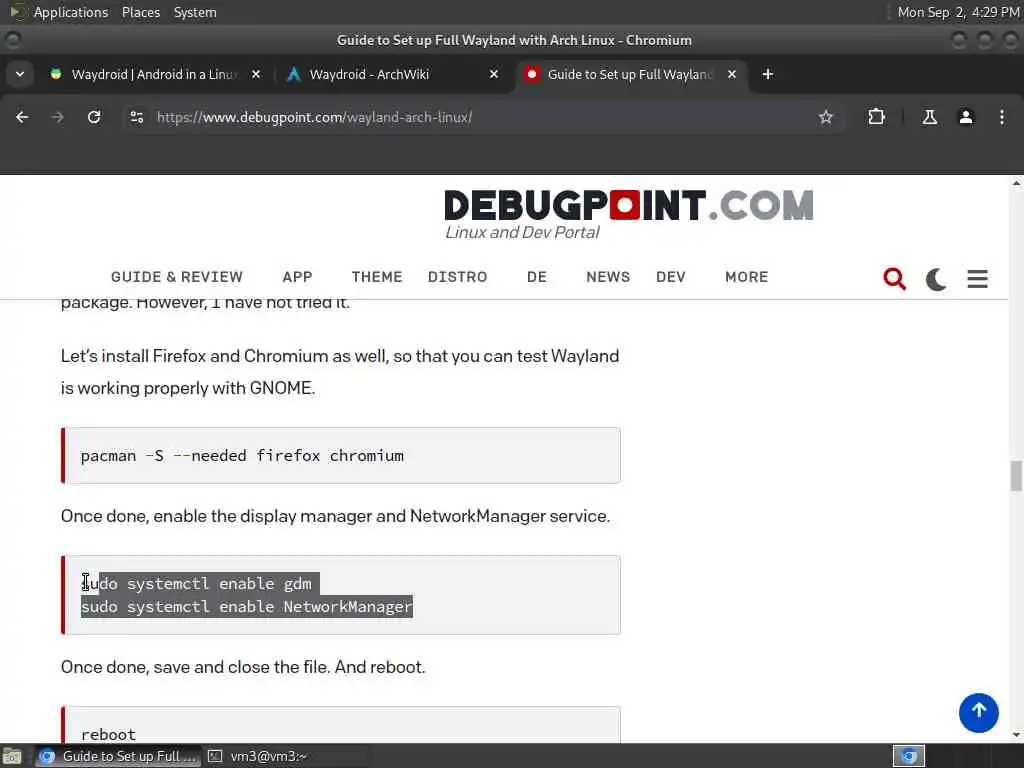The image size is (1024, 768).
Task: Open the NEWS menu item
Action: 608,277
